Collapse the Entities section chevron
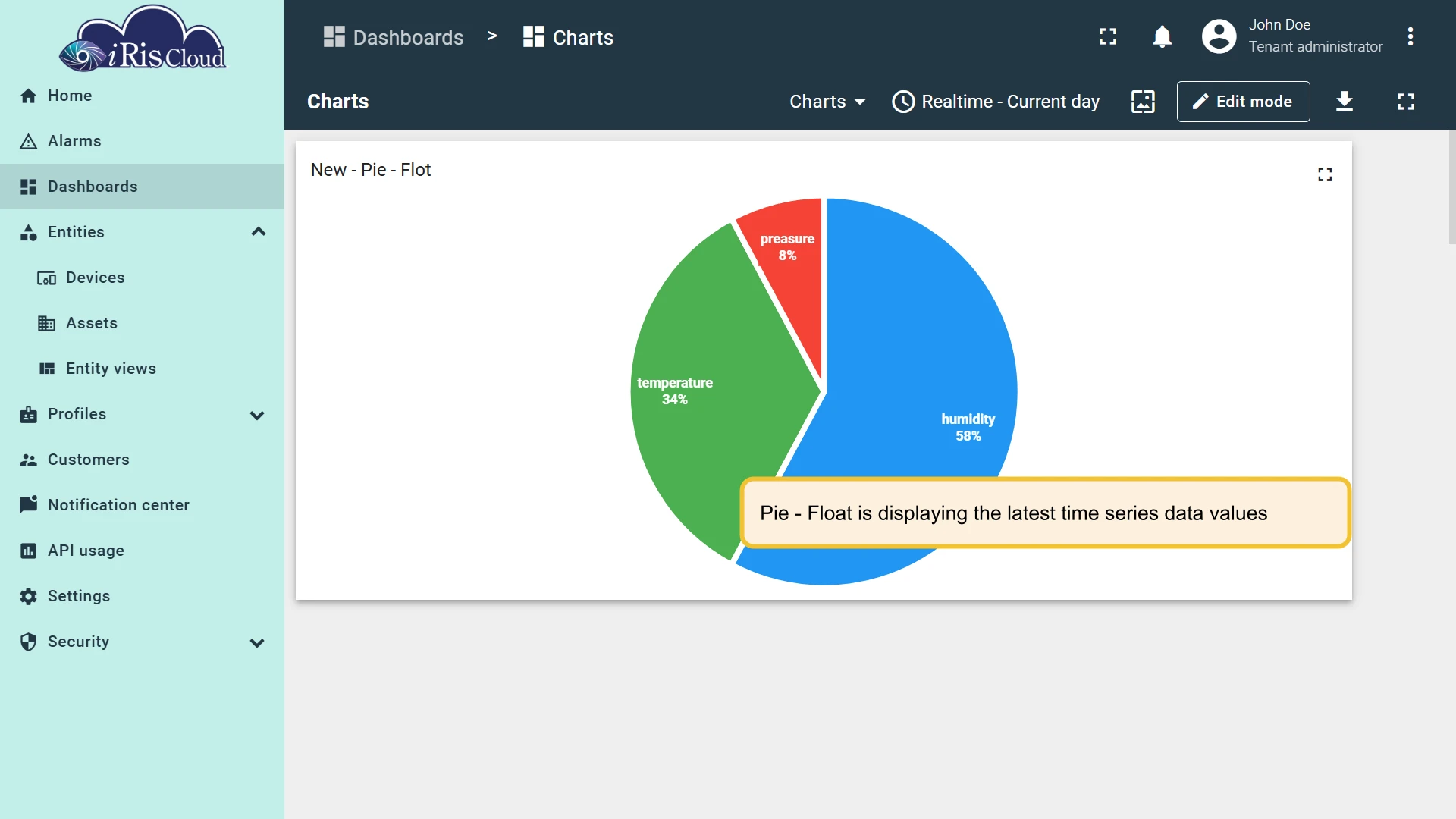This screenshot has width=1456, height=819. (x=258, y=232)
